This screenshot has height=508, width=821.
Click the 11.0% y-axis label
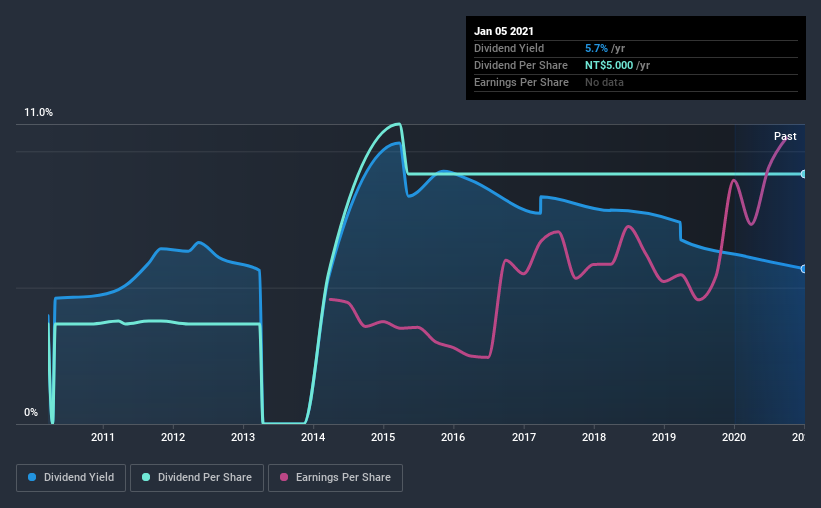pyautogui.click(x=38, y=113)
